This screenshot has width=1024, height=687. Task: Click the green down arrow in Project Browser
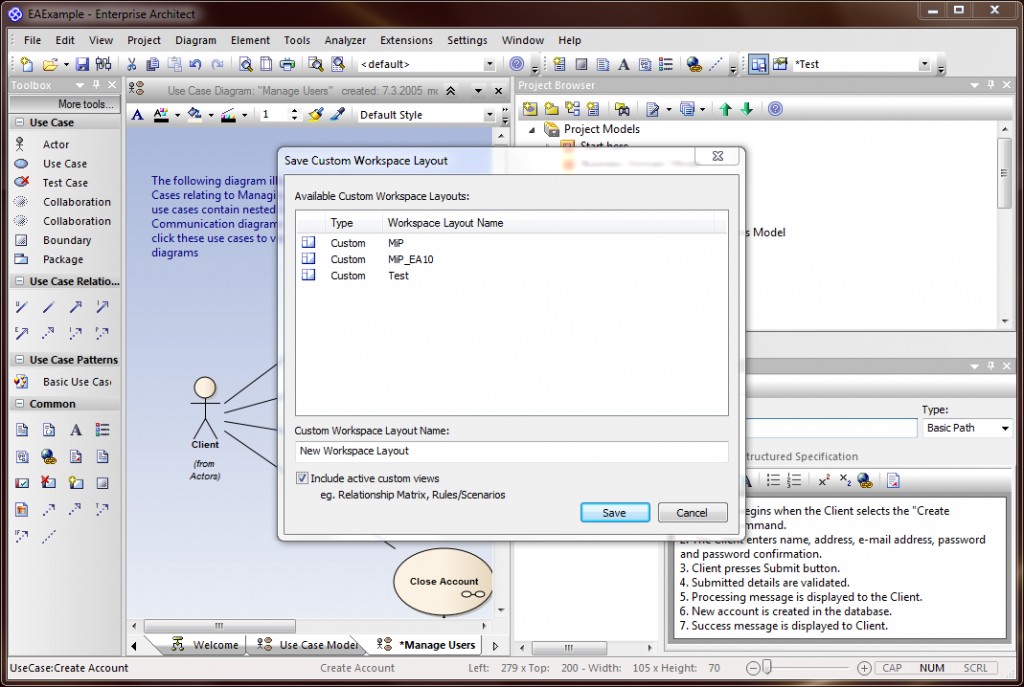[747, 109]
